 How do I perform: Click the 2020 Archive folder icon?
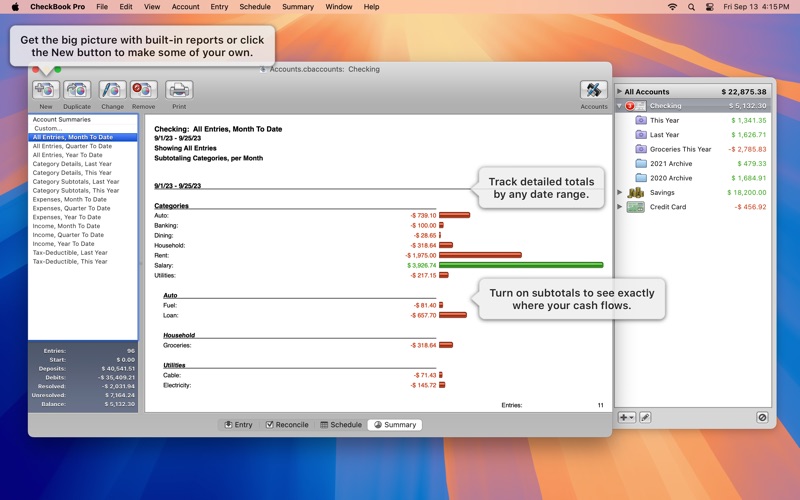tap(641, 178)
